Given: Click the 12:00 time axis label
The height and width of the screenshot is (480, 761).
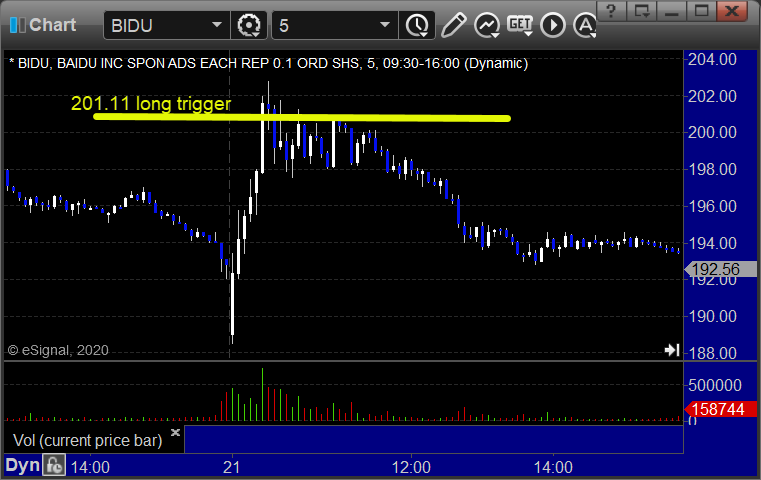Looking at the screenshot, I should 411,467.
